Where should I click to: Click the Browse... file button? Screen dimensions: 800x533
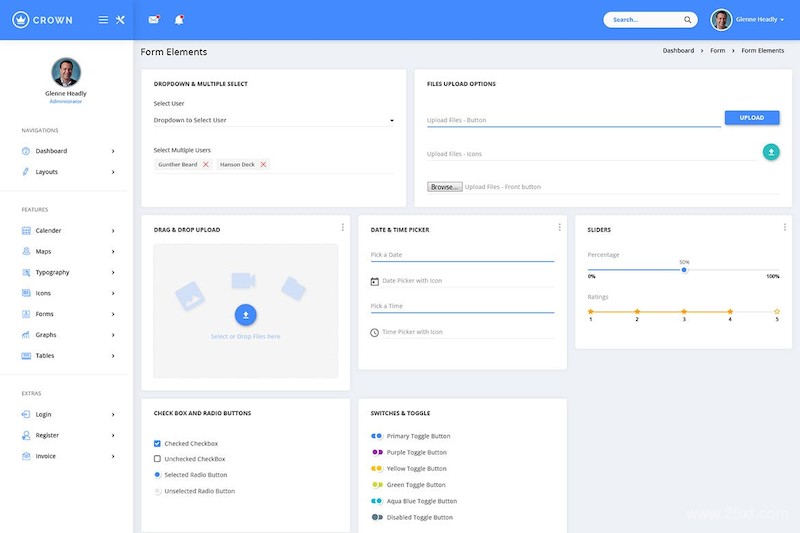tap(444, 187)
